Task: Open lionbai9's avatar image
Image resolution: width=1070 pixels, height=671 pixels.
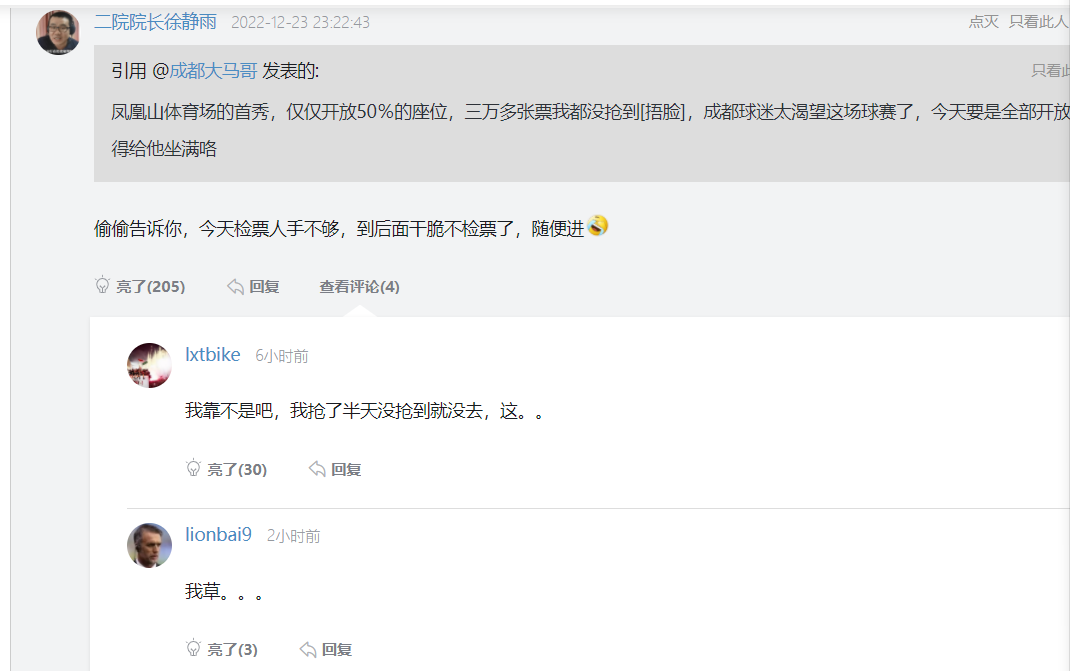Action: pyautogui.click(x=149, y=545)
